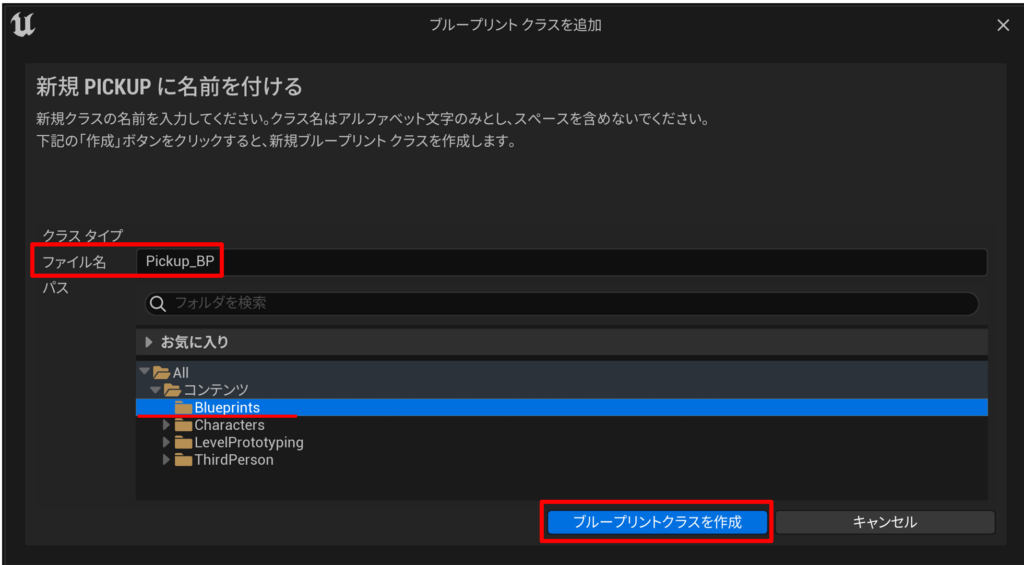Click the コンテンツ open-folder icon
This screenshot has width=1024, height=565.
172,390
